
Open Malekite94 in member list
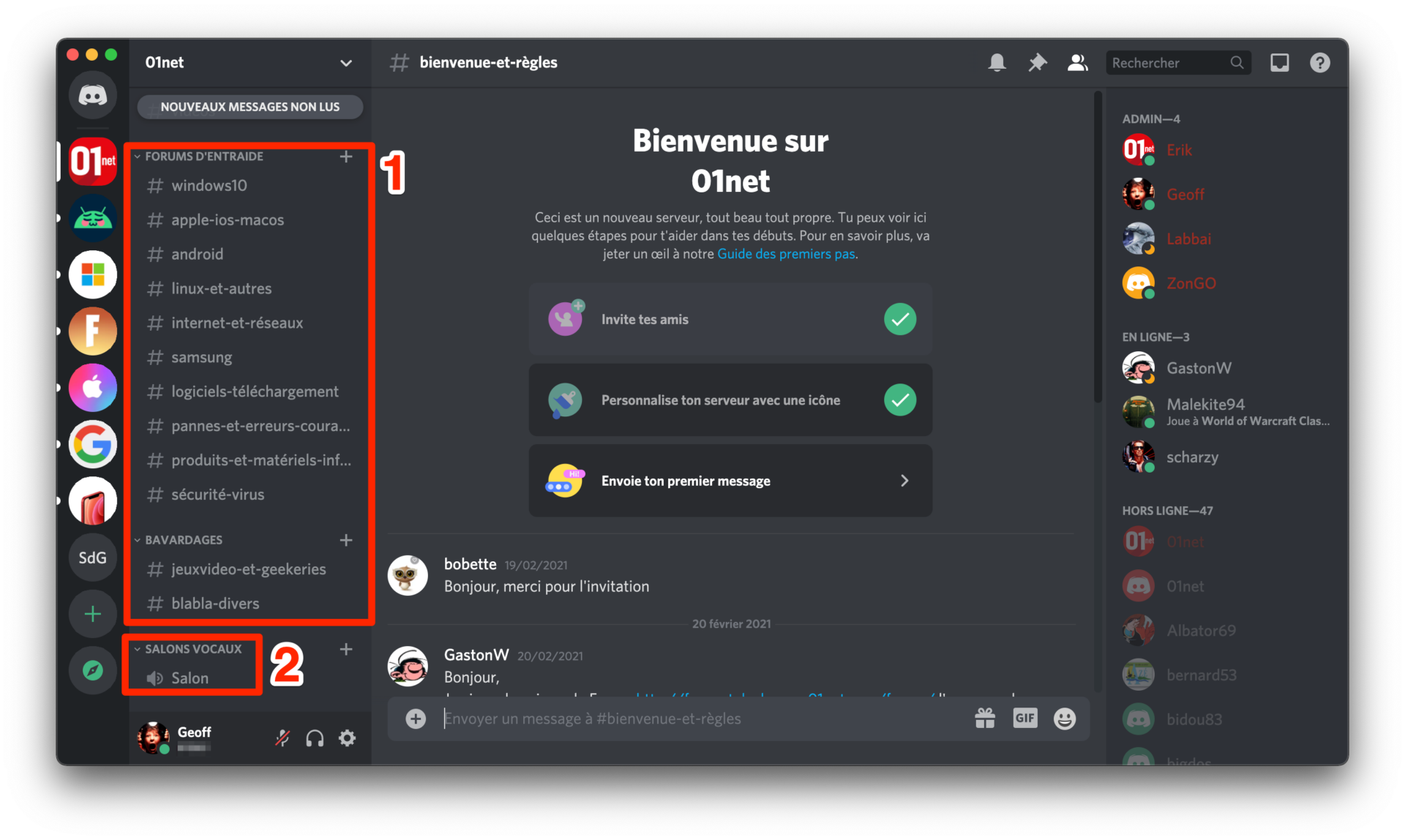(x=1227, y=412)
